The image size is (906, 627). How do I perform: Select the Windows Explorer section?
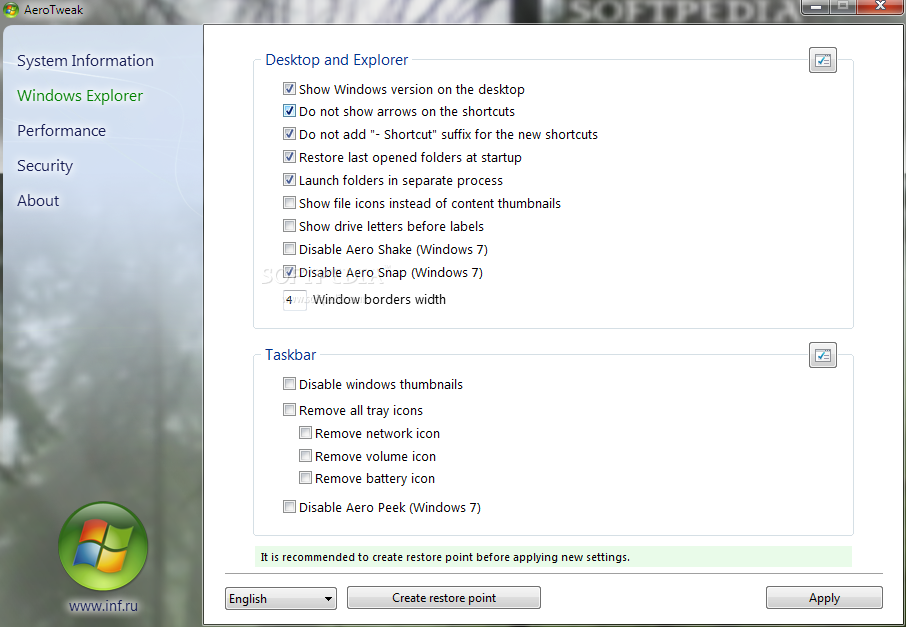pyautogui.click(x=80, y=96)
